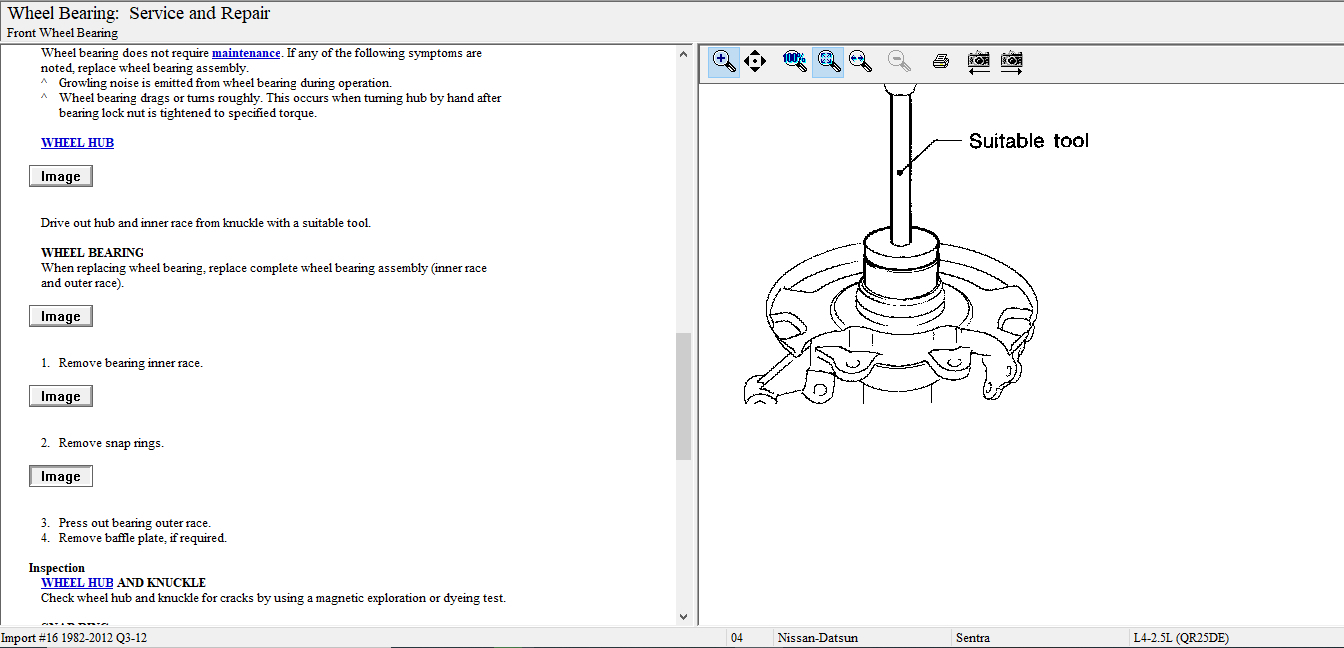This screenshot has height=648, width=1344.
Task: Click the text pane scrollbar thumb
Action: pyautogui.click(x=684, y=396)
